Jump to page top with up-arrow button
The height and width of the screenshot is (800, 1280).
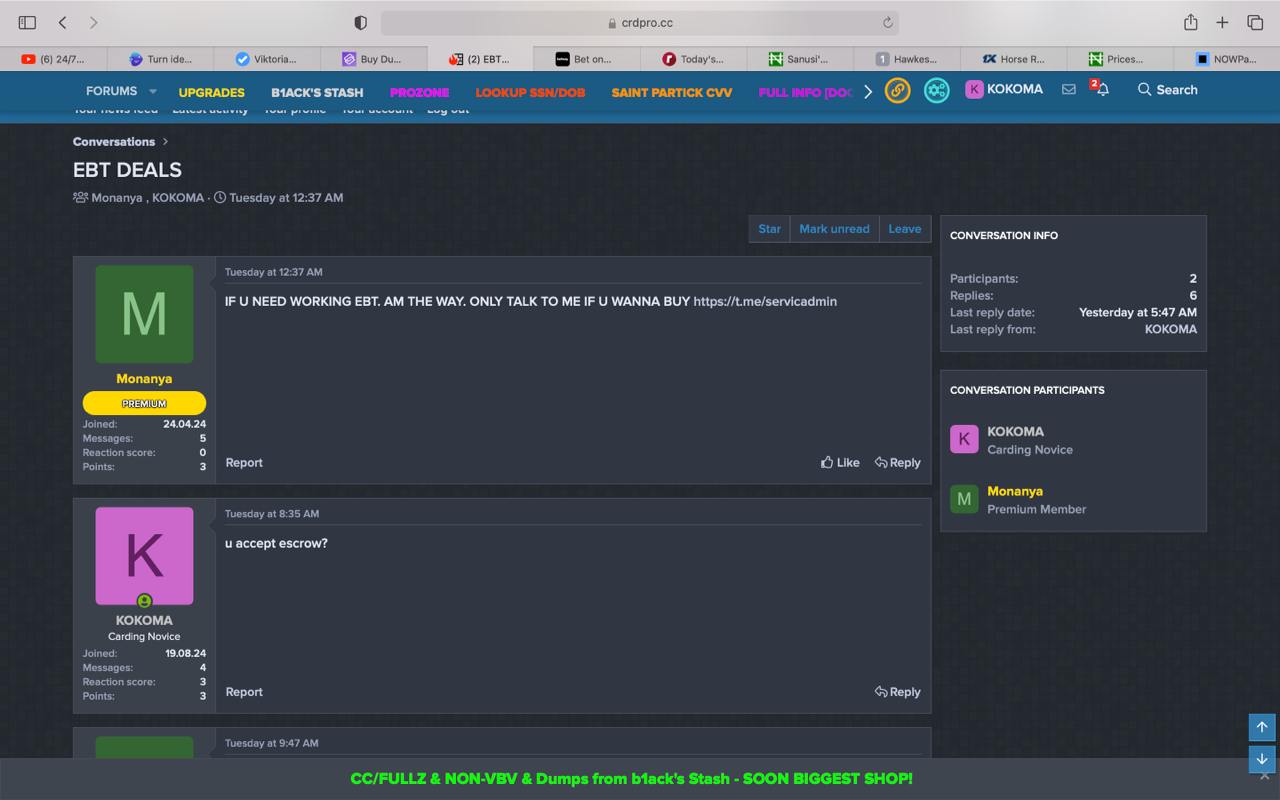click(1261, 727)
